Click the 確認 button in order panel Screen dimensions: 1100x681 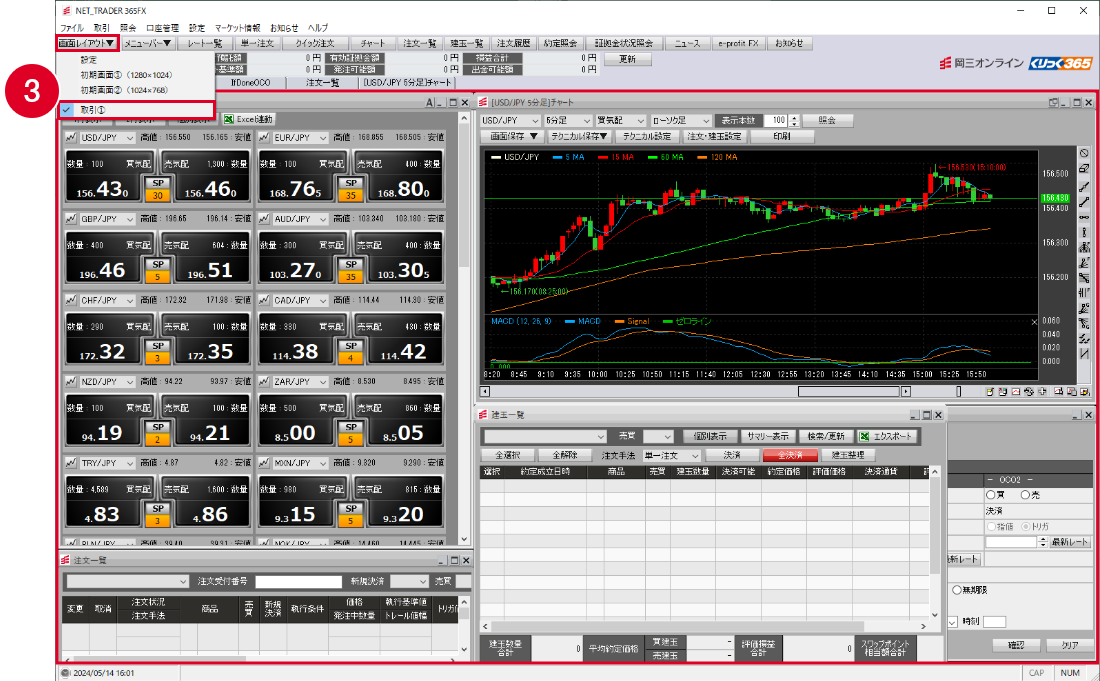(x=1016, y=645)
